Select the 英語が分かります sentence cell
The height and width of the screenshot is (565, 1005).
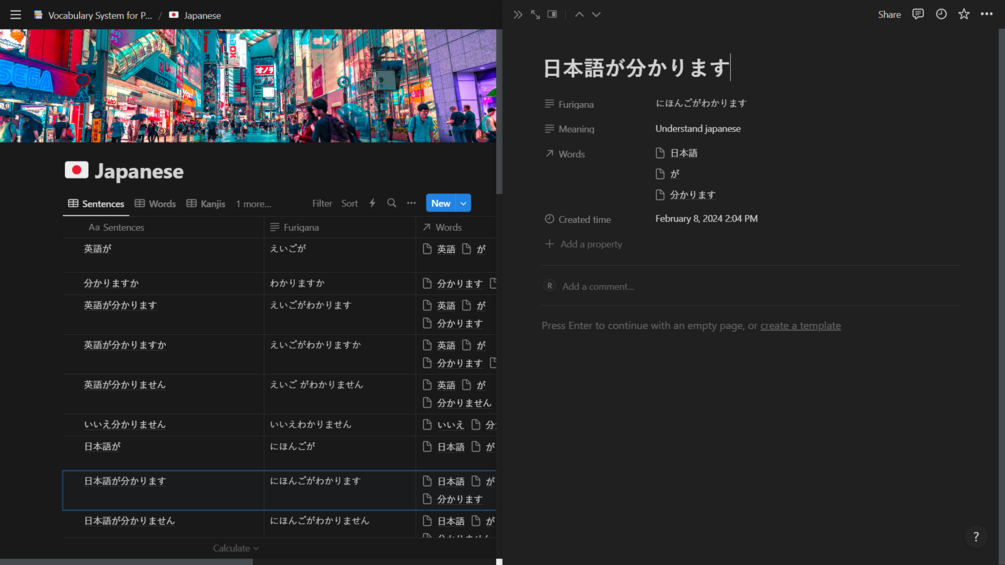[x=163, y=315]
